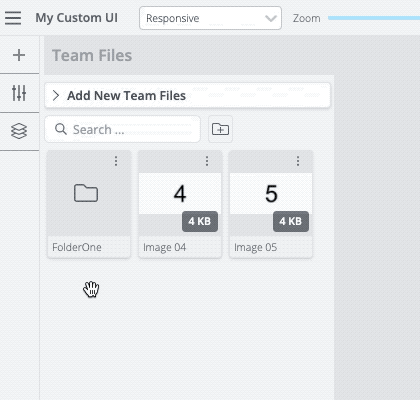Click the My Custom UI title
This screenshot has height=400, width=420.
click(x=77, y=18)
